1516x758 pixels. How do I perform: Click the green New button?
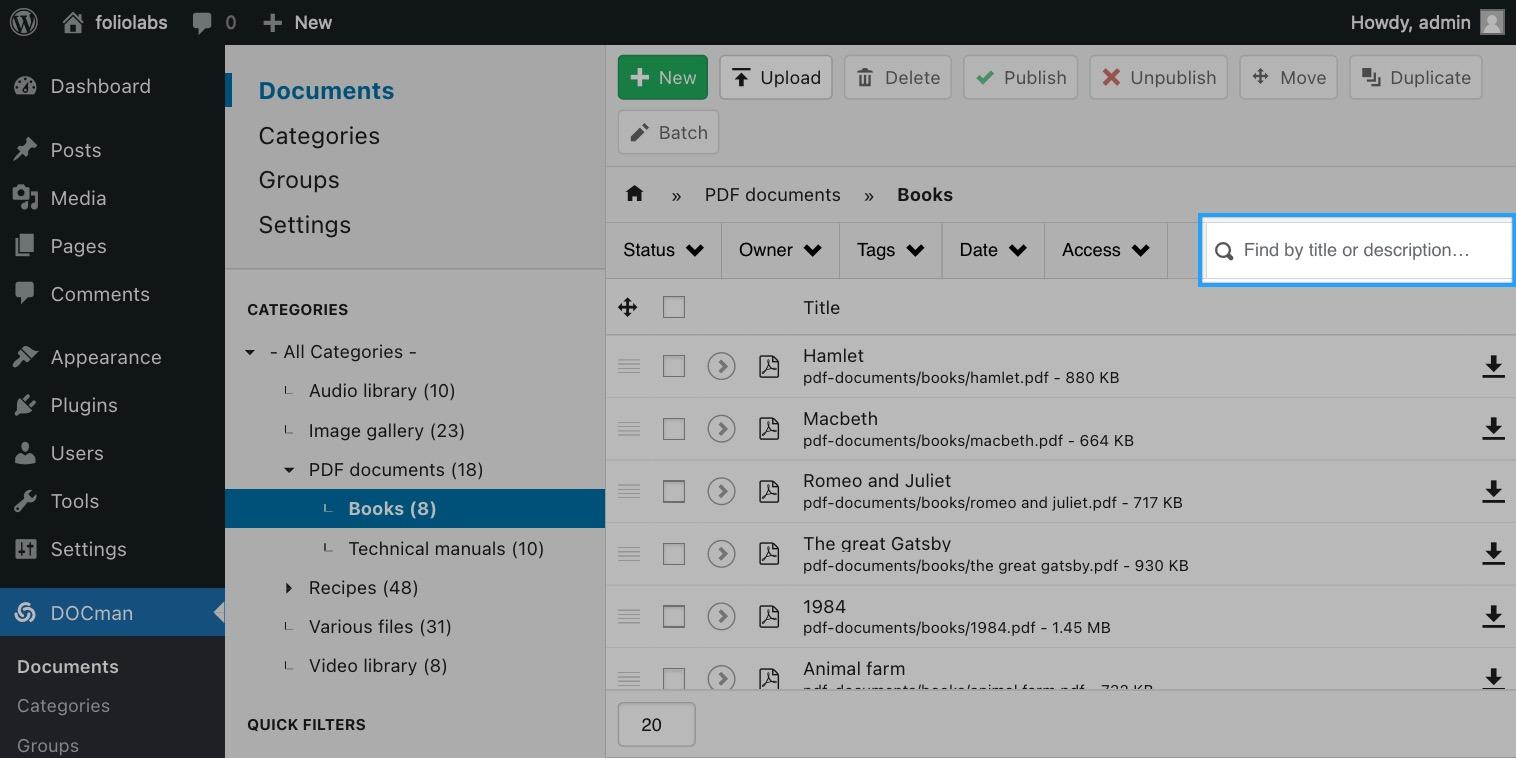(x=663, y=77)
